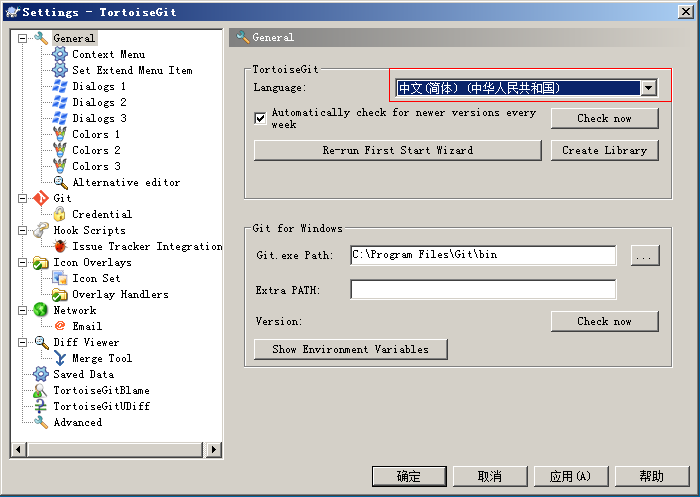Click Re-run First Start Wizard button

pos(397,150)
